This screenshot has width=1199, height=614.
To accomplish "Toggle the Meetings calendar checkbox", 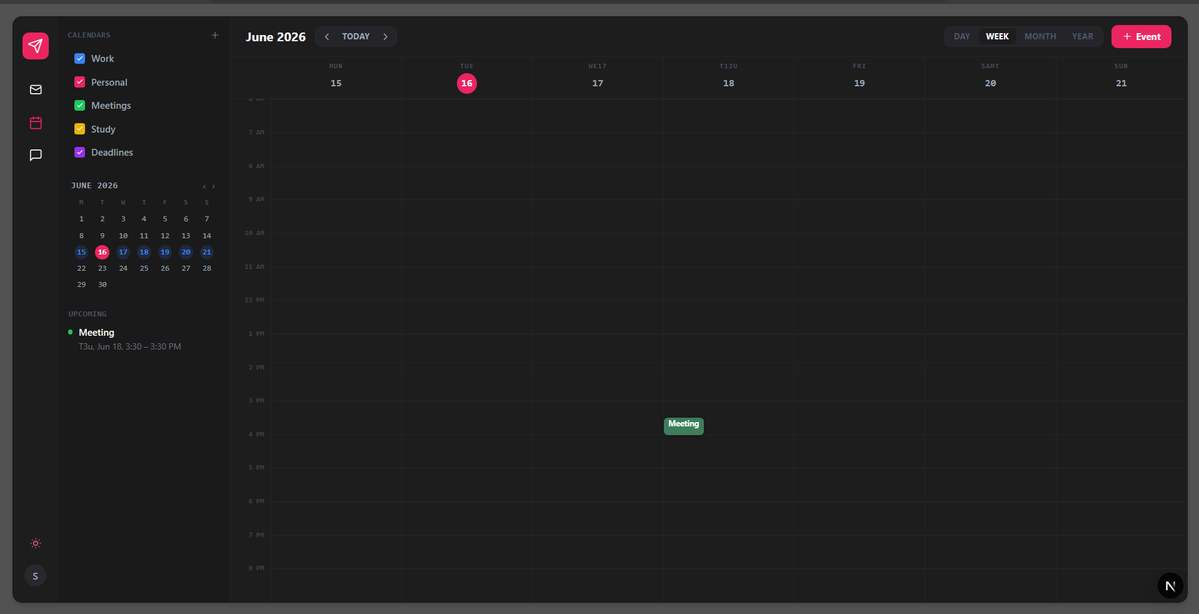I will point(80,106).
